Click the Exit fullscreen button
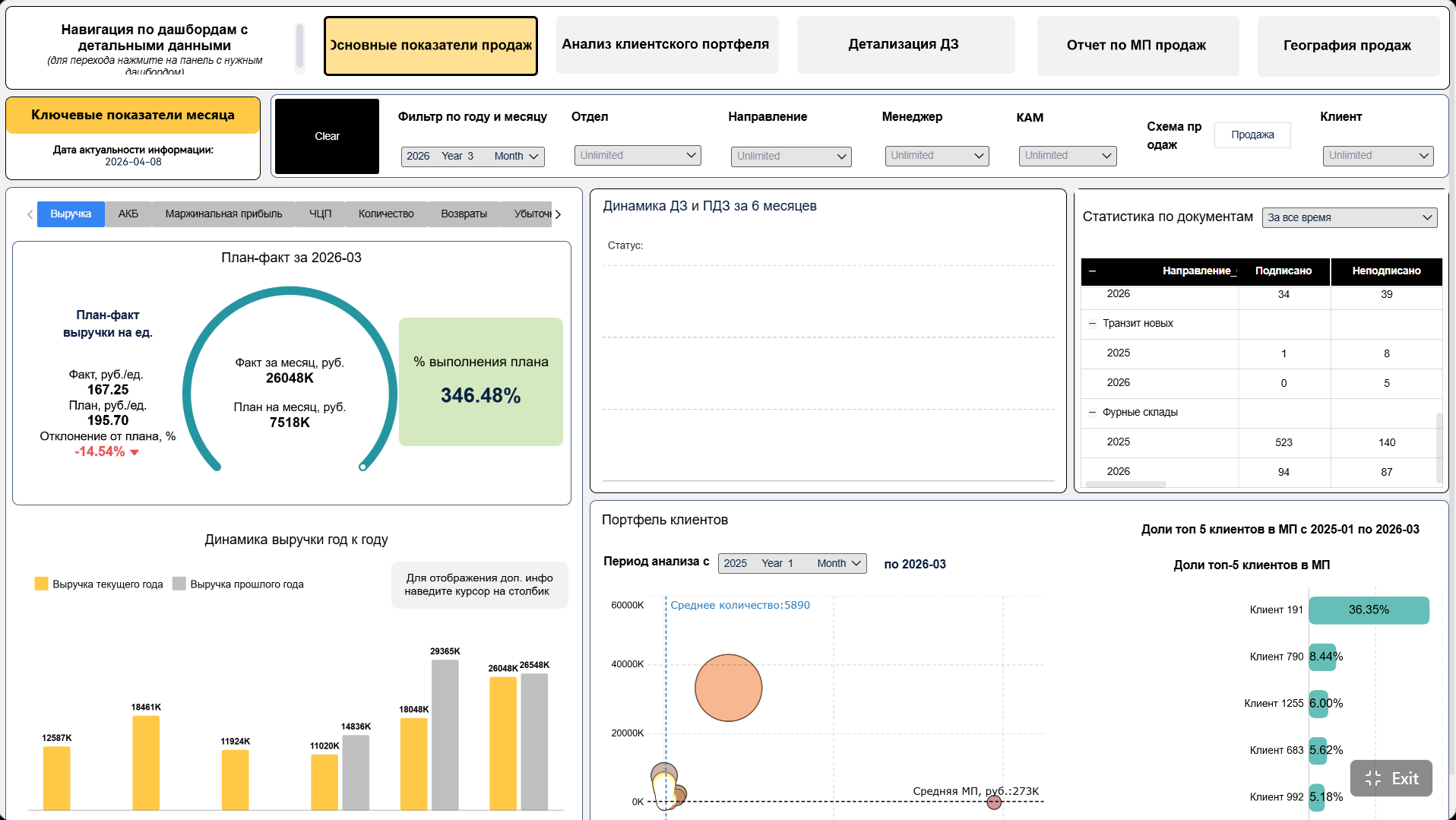The height and width of the screenshot is (820, 1456). point(1391,778)
